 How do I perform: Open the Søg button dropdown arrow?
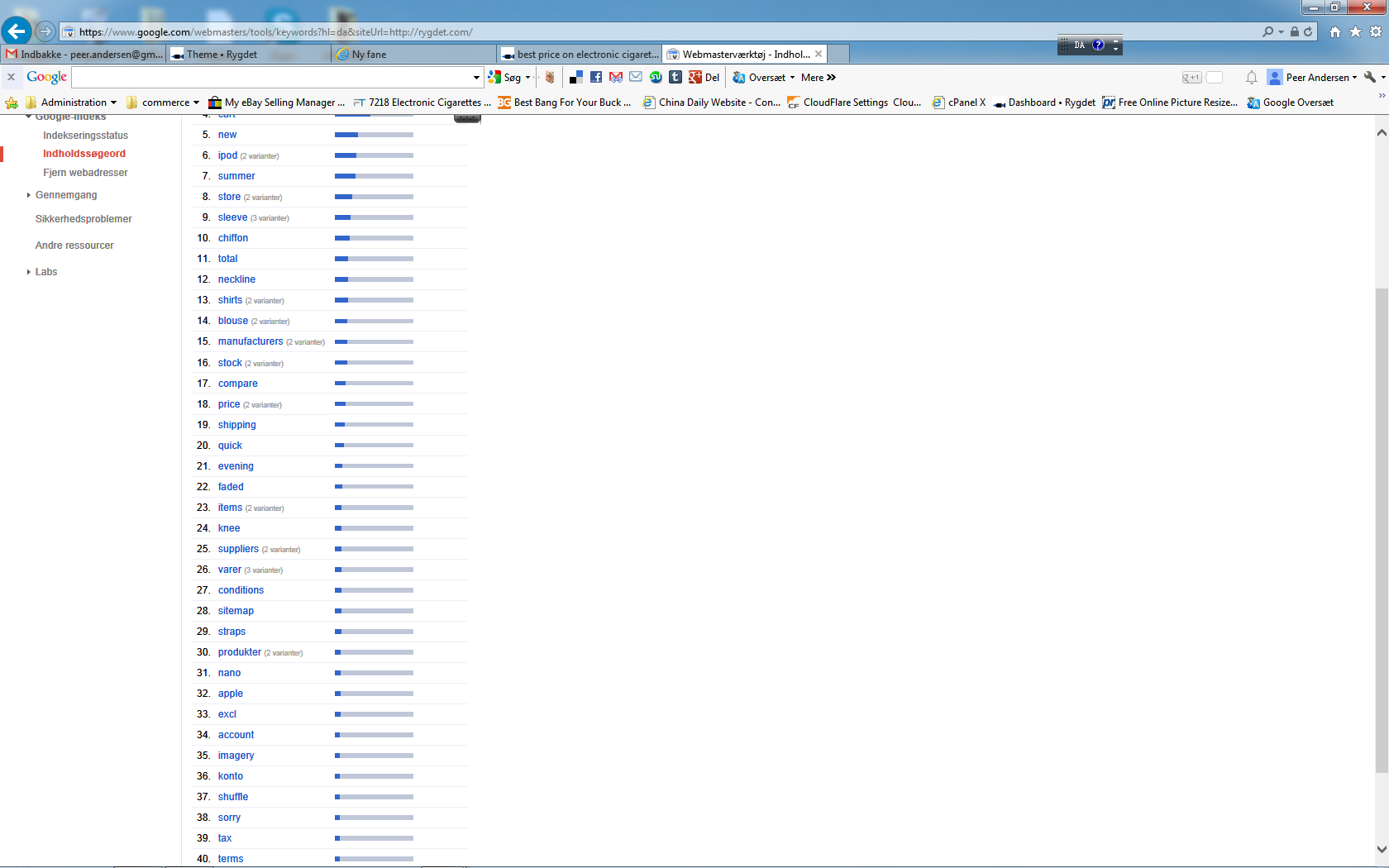pyautogui.click(x=527, y=77)
